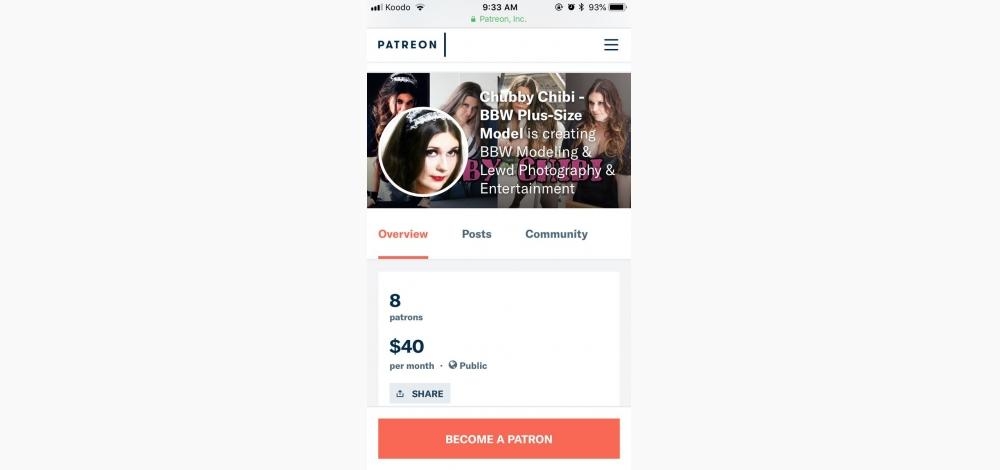1000x470 pixels.
Task: Tap the Wi-Fi status icon
Action: point(420,7)
